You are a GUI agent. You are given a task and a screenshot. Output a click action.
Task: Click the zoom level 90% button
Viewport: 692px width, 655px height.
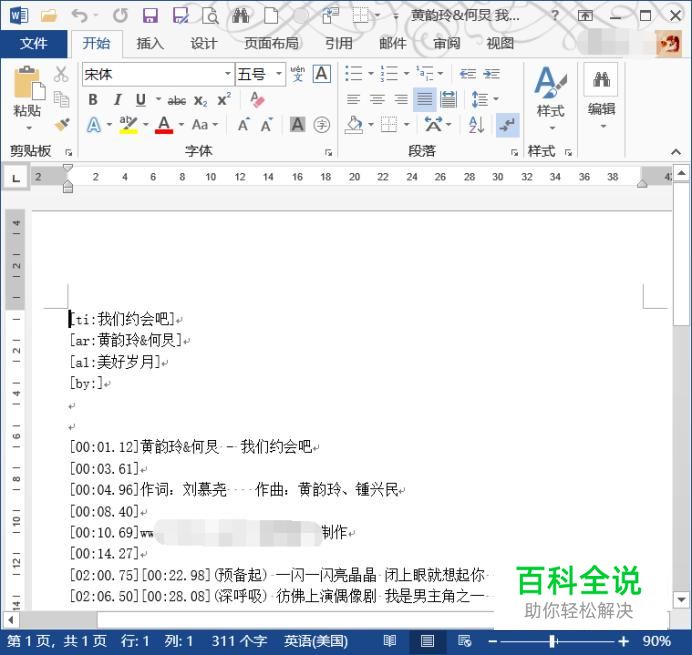[657, 641]
